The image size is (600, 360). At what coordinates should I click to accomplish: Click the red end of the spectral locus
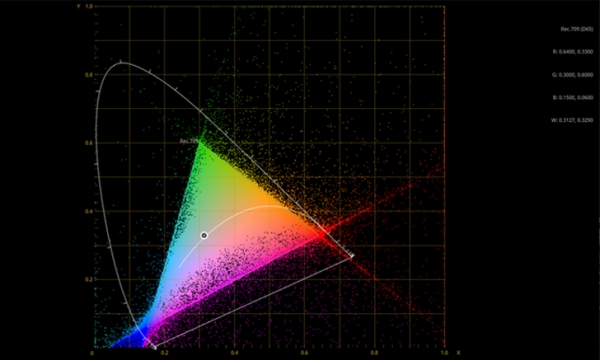click(x=352, y=256)
